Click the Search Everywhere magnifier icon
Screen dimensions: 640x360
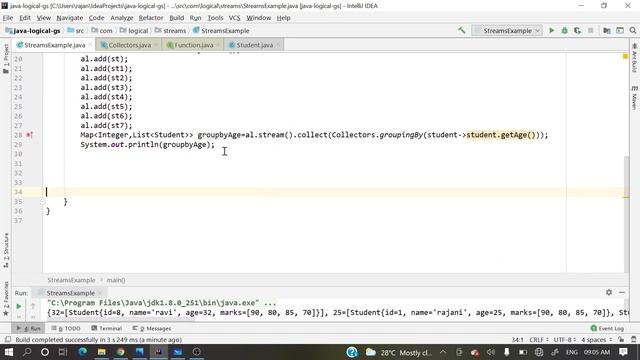[x=633, y=30]
